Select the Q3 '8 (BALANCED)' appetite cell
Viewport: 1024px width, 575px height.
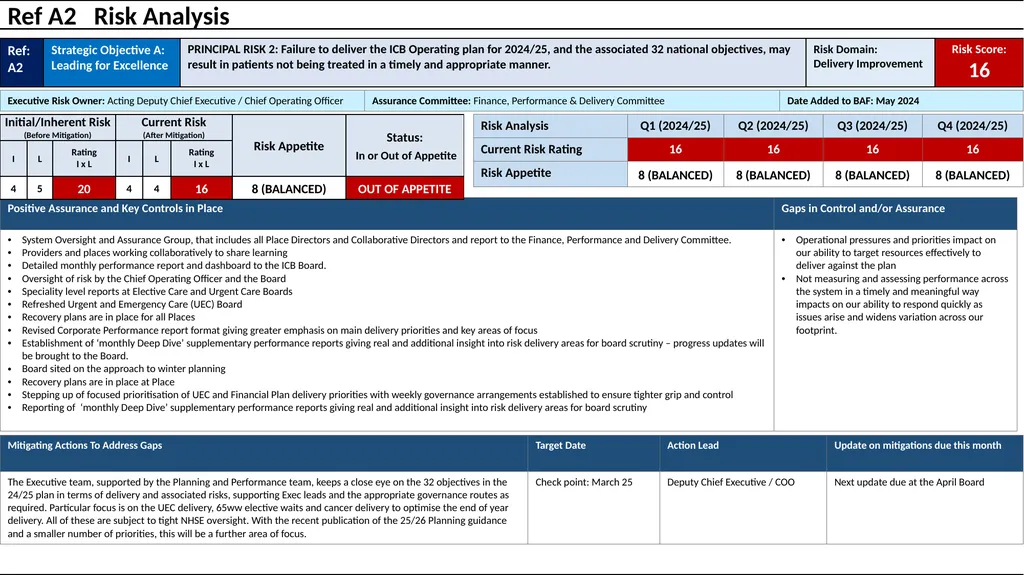tap(872, 174)
